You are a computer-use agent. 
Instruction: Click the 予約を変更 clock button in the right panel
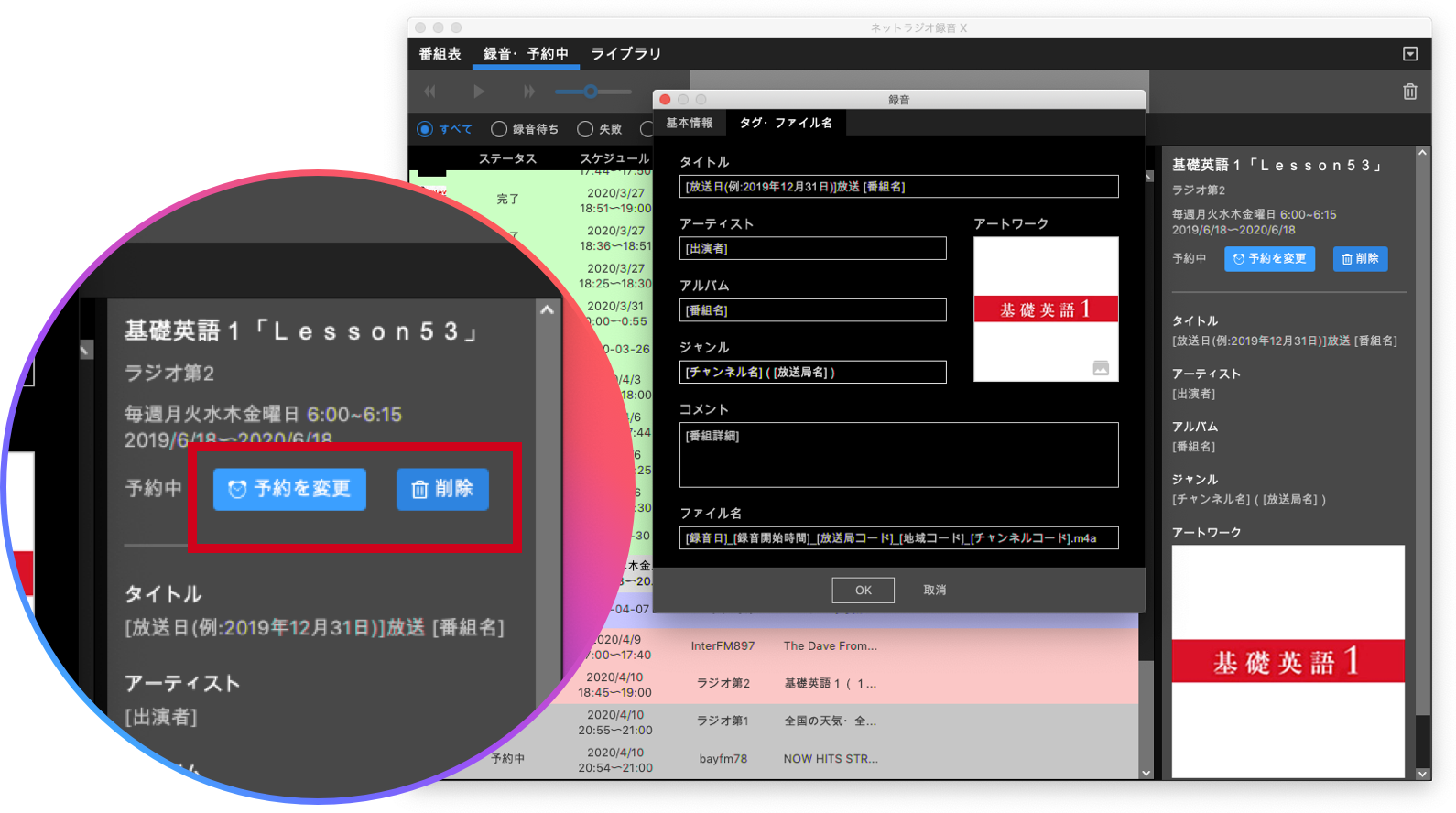(x=1269, y=259)
